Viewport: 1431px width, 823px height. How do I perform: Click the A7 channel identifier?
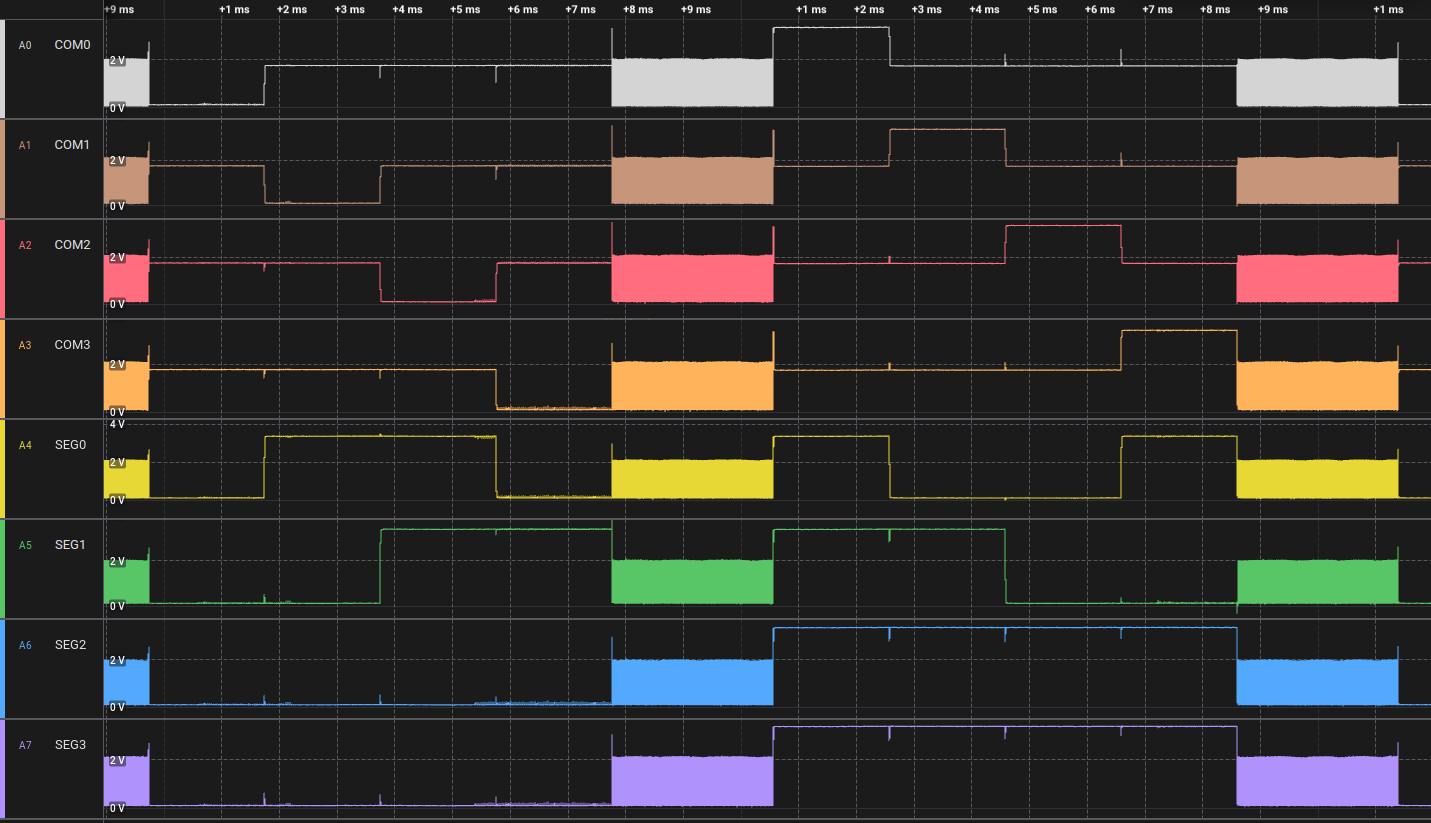[x=25, y=745]
